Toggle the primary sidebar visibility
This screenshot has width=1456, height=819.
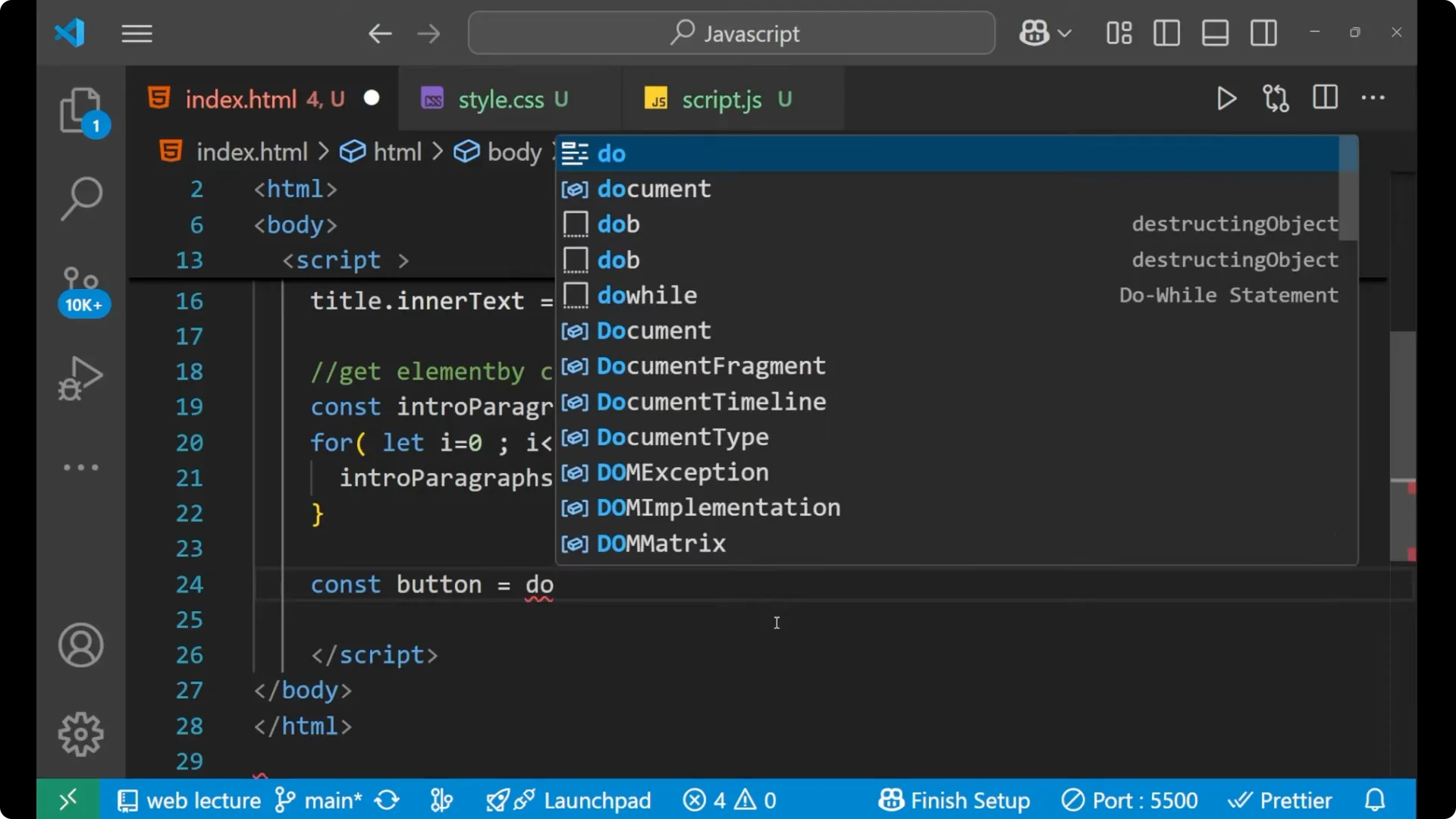[x=1166, y=33]
